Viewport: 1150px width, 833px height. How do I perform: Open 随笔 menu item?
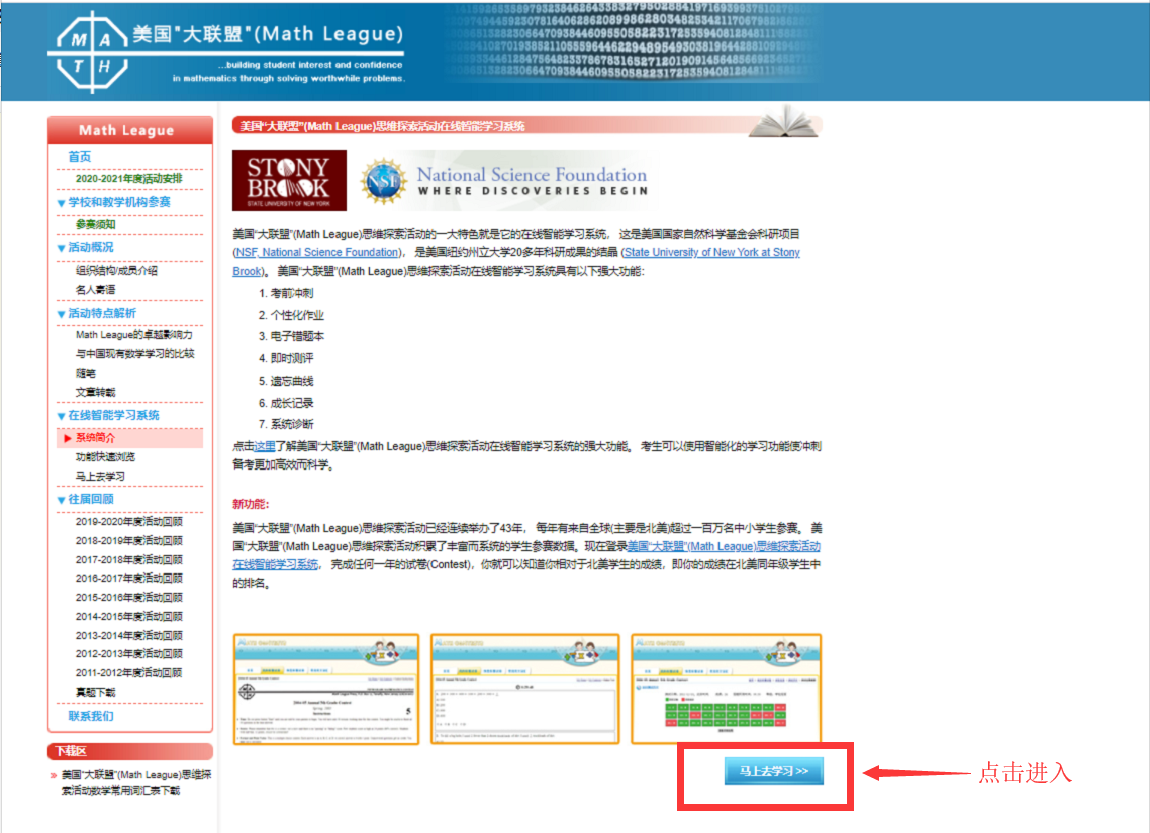pos(86,373)
